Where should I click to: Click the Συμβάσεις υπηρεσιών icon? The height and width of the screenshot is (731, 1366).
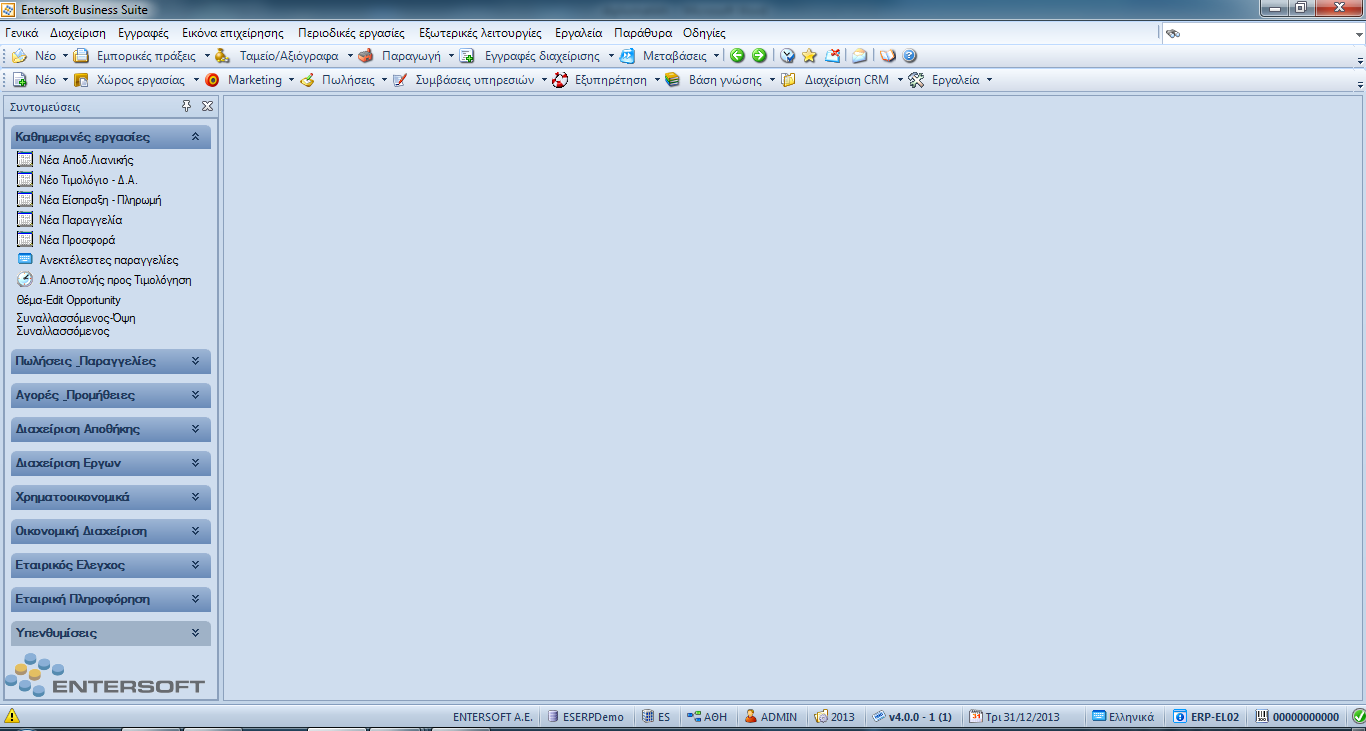[x=400, y=80]
